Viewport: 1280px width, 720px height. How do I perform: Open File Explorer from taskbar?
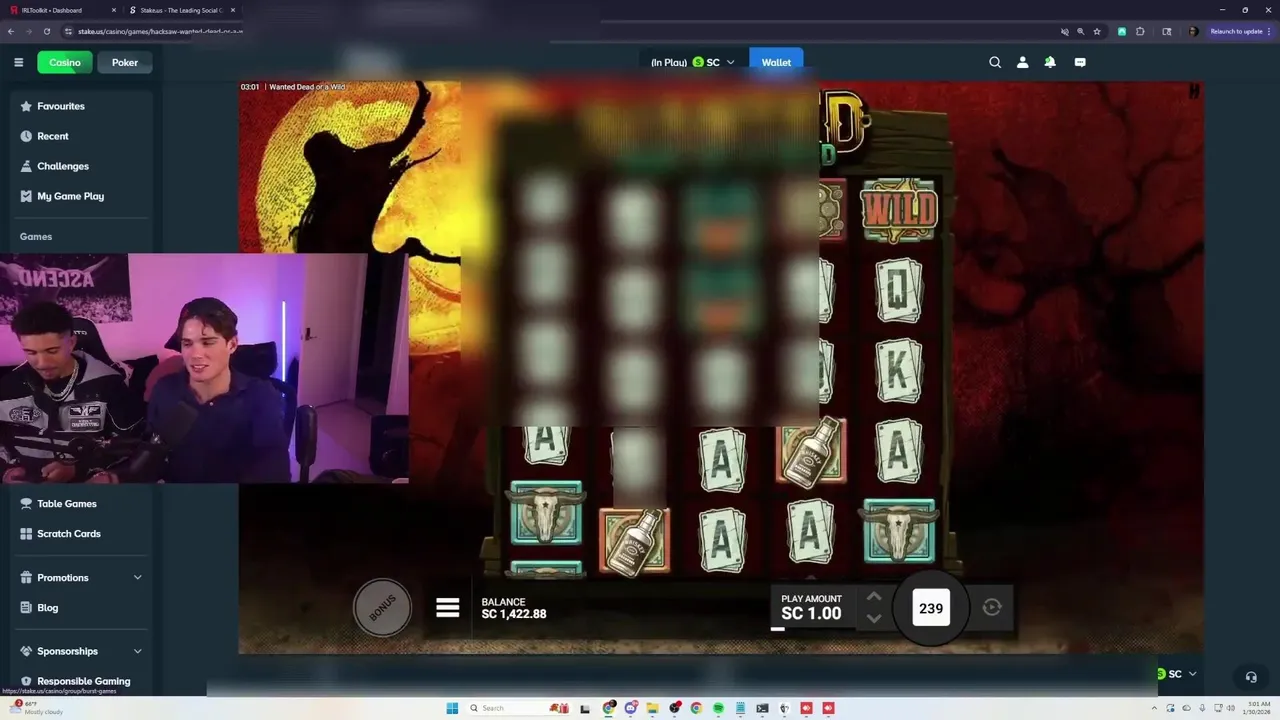[x=653, y=708]
